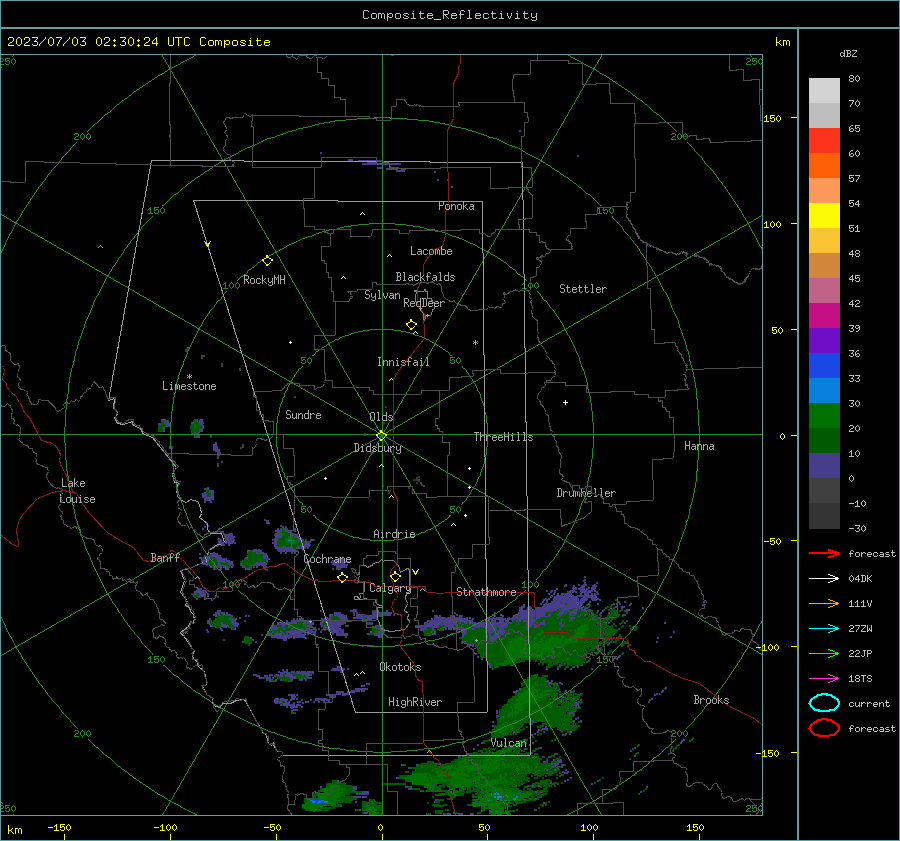Click the Innisfail city label

point(403,362)
